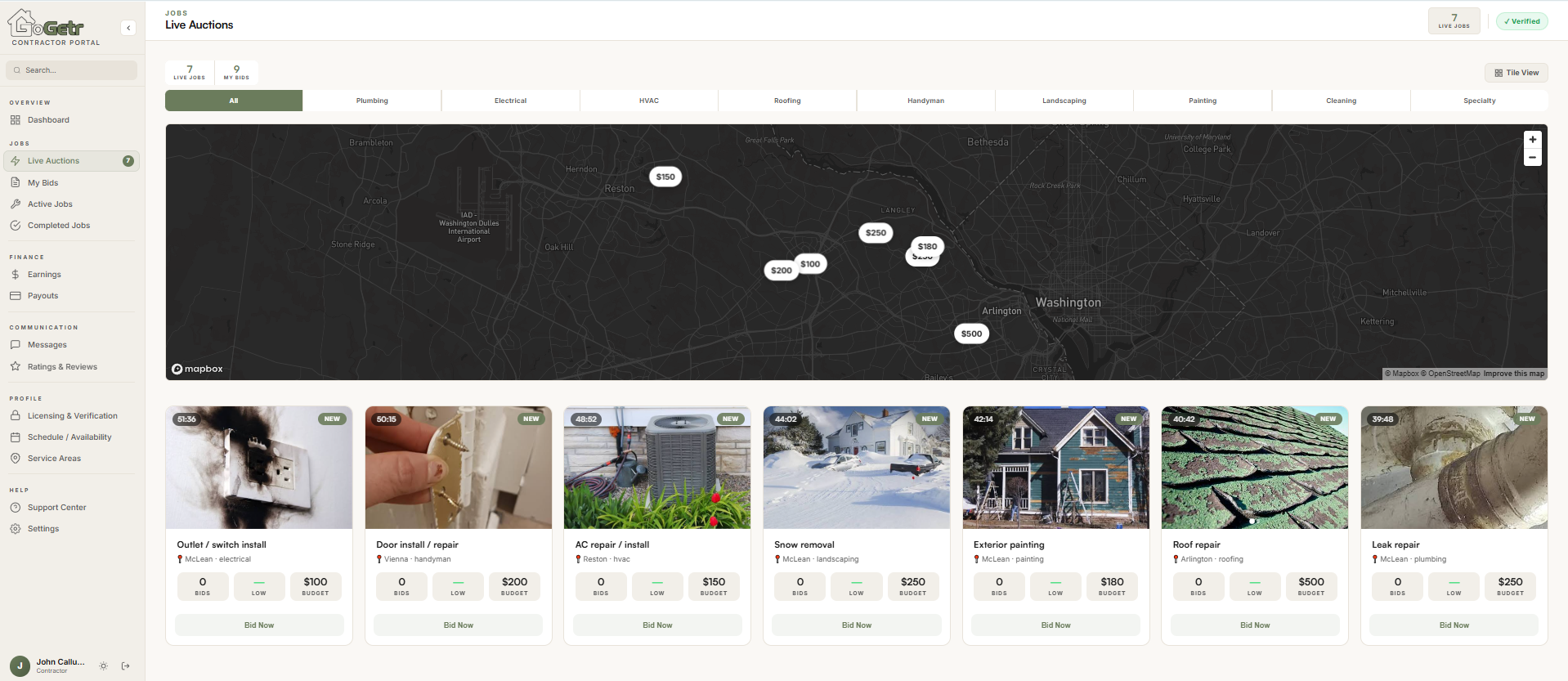
Task: Open the Exterior painting job title
Action: pyautogui.click(x=1009, y=545)
